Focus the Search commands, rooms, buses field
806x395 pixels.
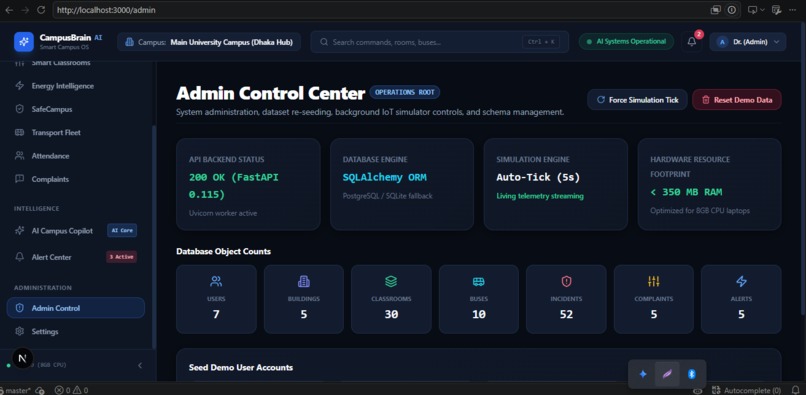click(x=439, y=42)
